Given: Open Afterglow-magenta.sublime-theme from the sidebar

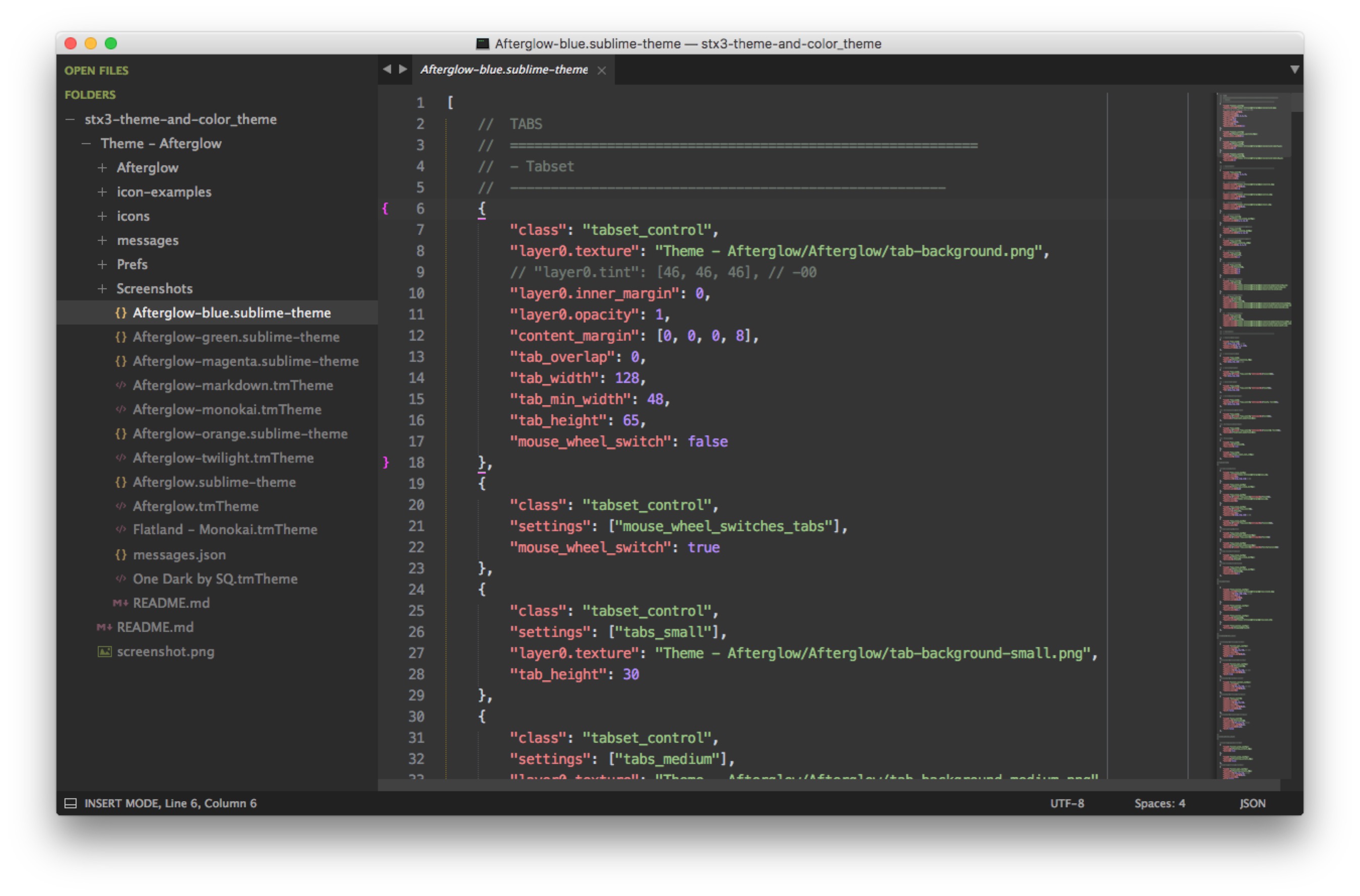Looking at the screenshot, I should point(246,361).
